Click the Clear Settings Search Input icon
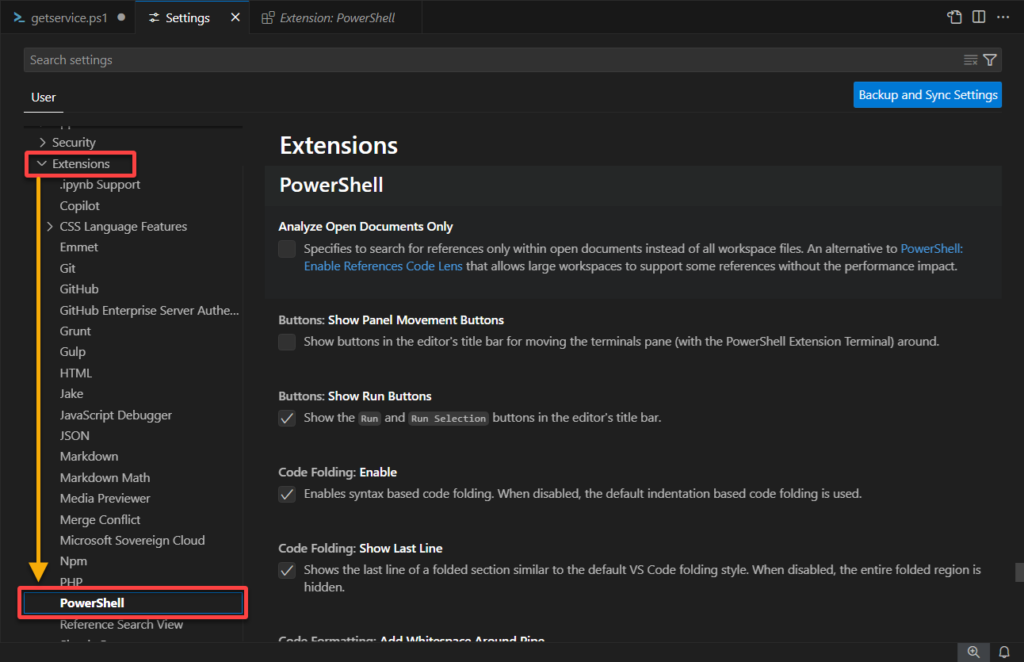Screen dimensions: 1024x662 (968, 60)
